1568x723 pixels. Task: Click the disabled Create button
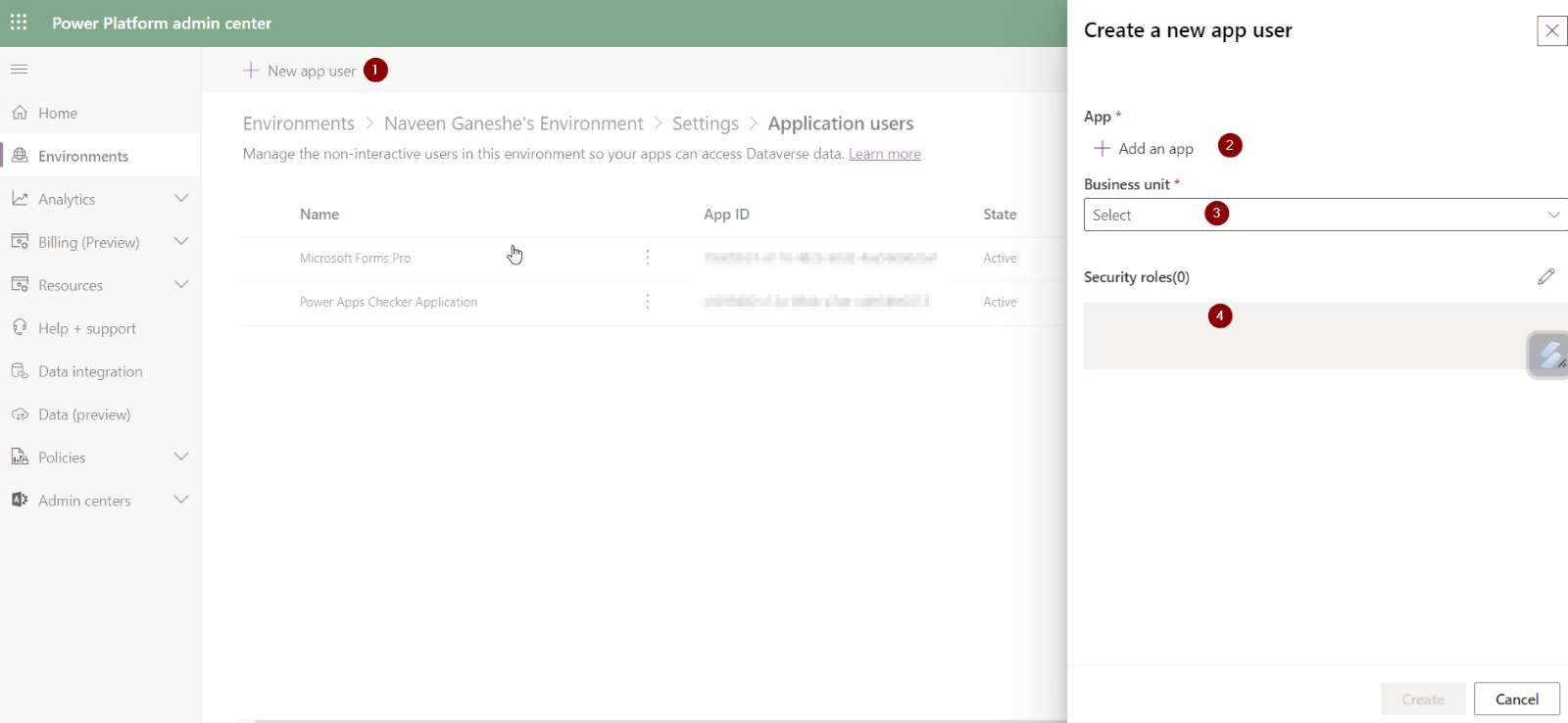pyautogui.click(x=1423, y=699)
